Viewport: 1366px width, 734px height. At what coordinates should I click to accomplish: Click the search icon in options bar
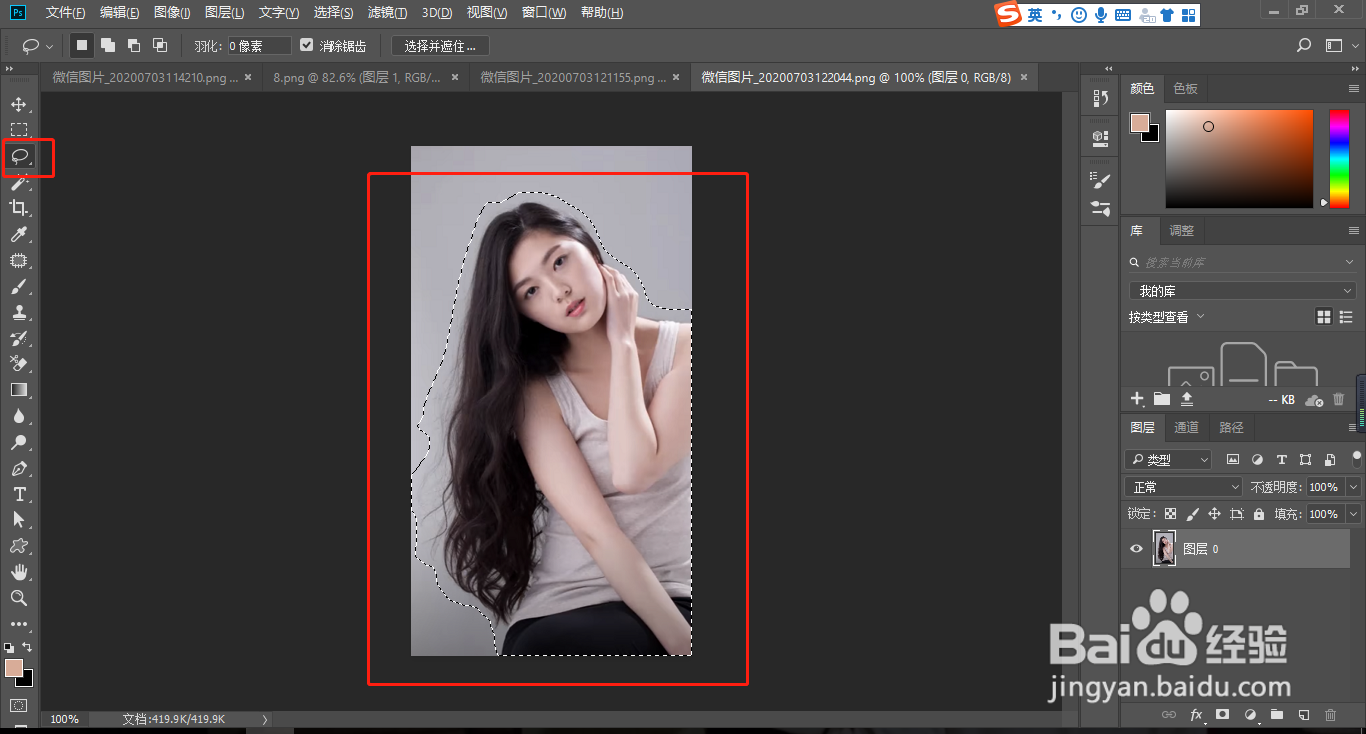click(x=1303, y=45)
